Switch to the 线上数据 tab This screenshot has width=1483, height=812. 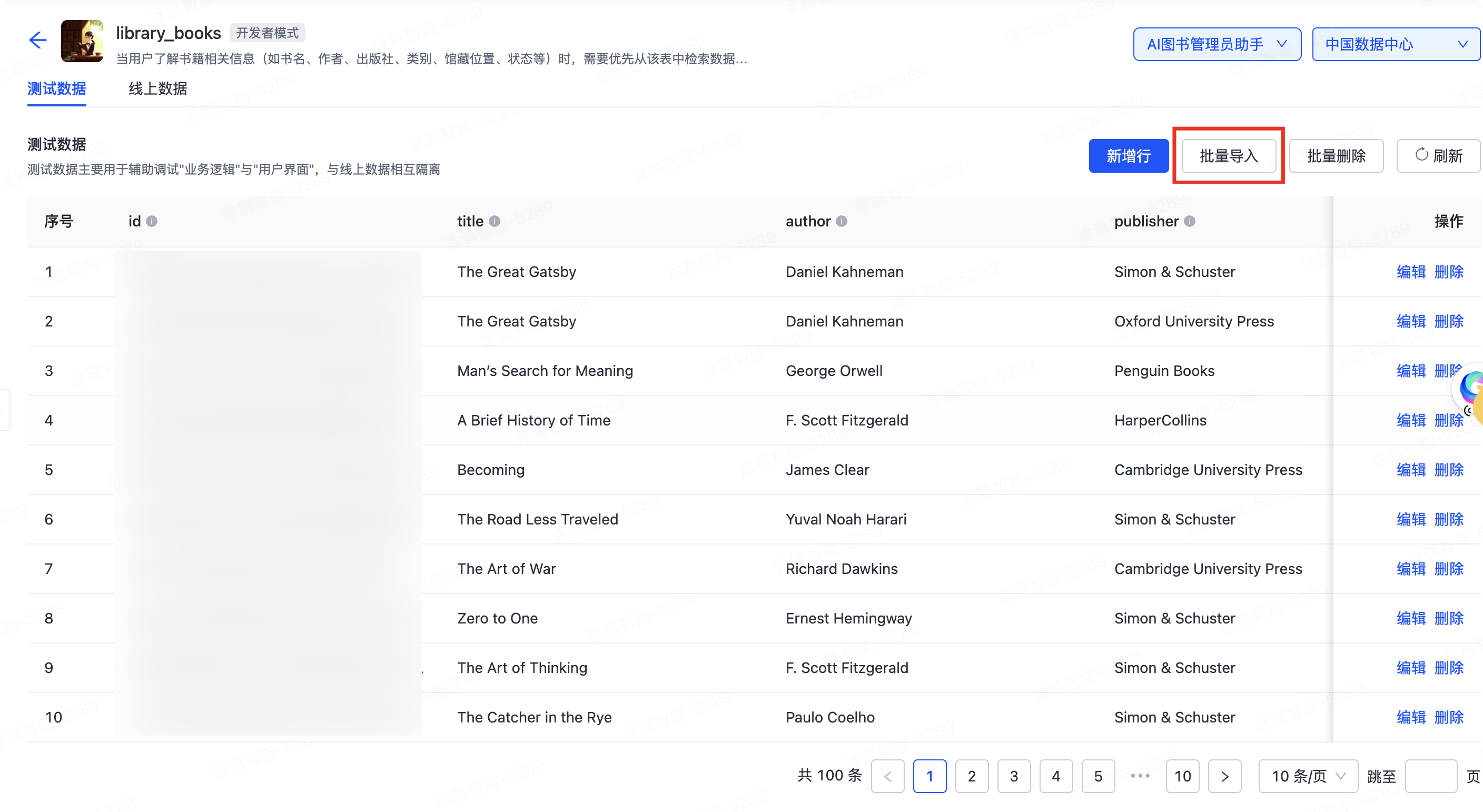tap(158, 88)
